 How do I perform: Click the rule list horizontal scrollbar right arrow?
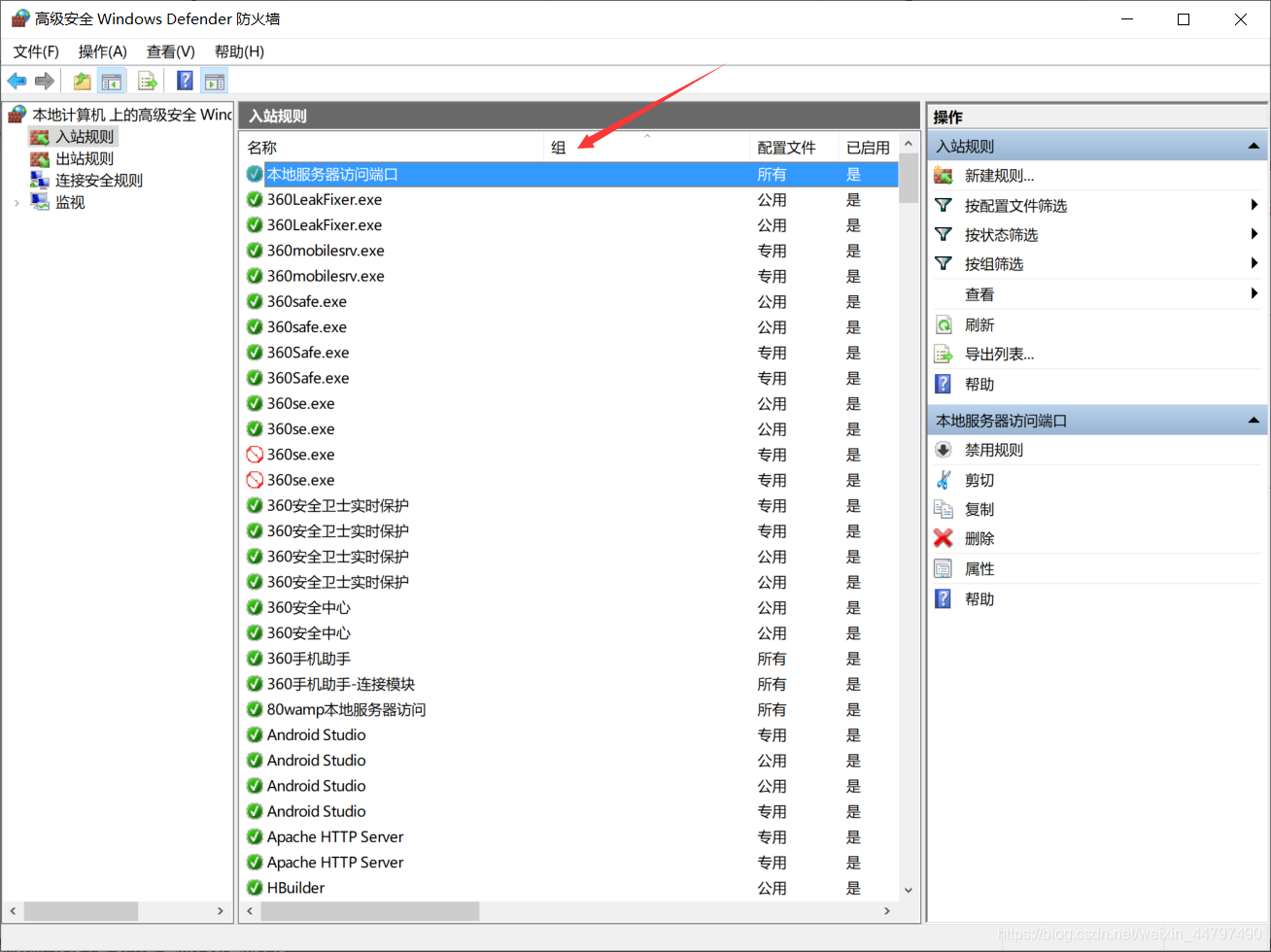click(x=886, y=911)
